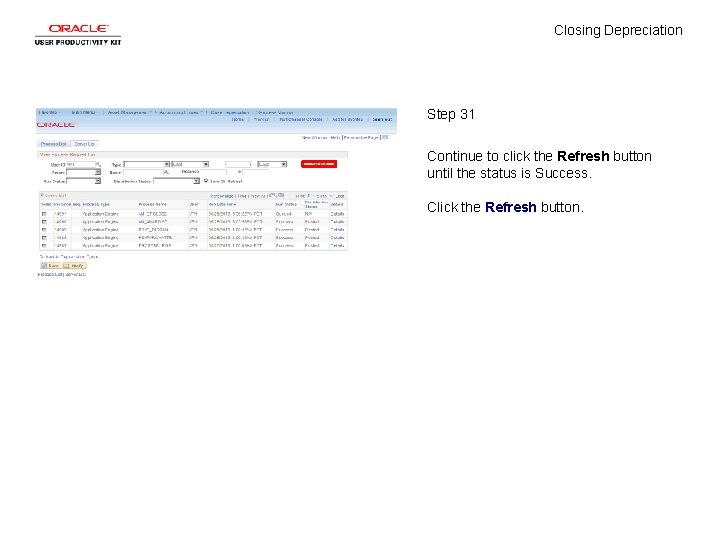Switch to the Server List tab
Viewport: 720px width, 540px height.
(x=84, y=144)
